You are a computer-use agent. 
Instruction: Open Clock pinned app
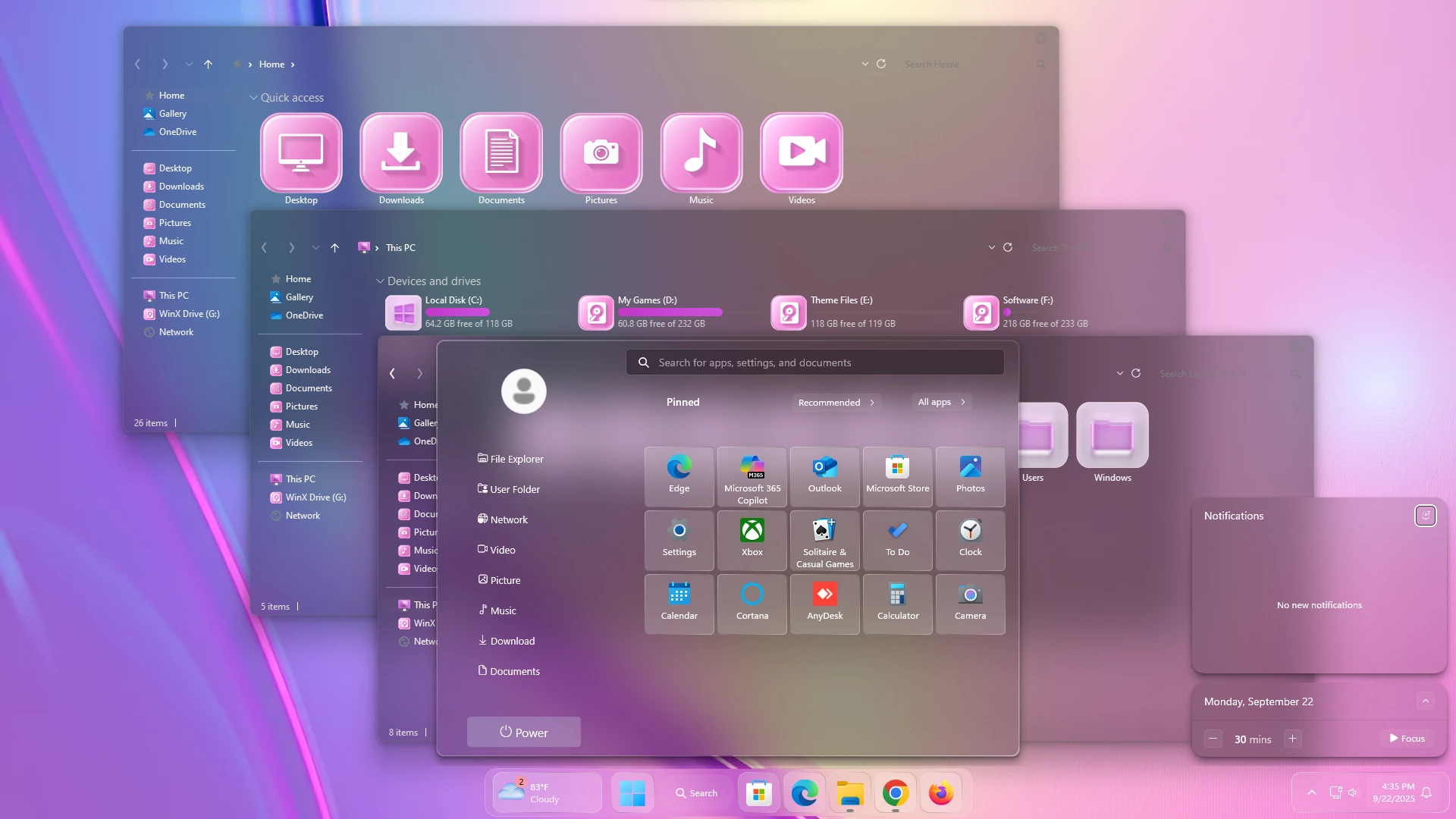[971, 541]
